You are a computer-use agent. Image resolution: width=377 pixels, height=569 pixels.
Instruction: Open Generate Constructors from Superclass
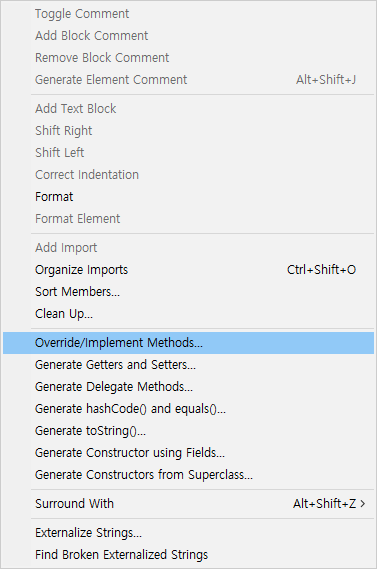coord(188,475)
